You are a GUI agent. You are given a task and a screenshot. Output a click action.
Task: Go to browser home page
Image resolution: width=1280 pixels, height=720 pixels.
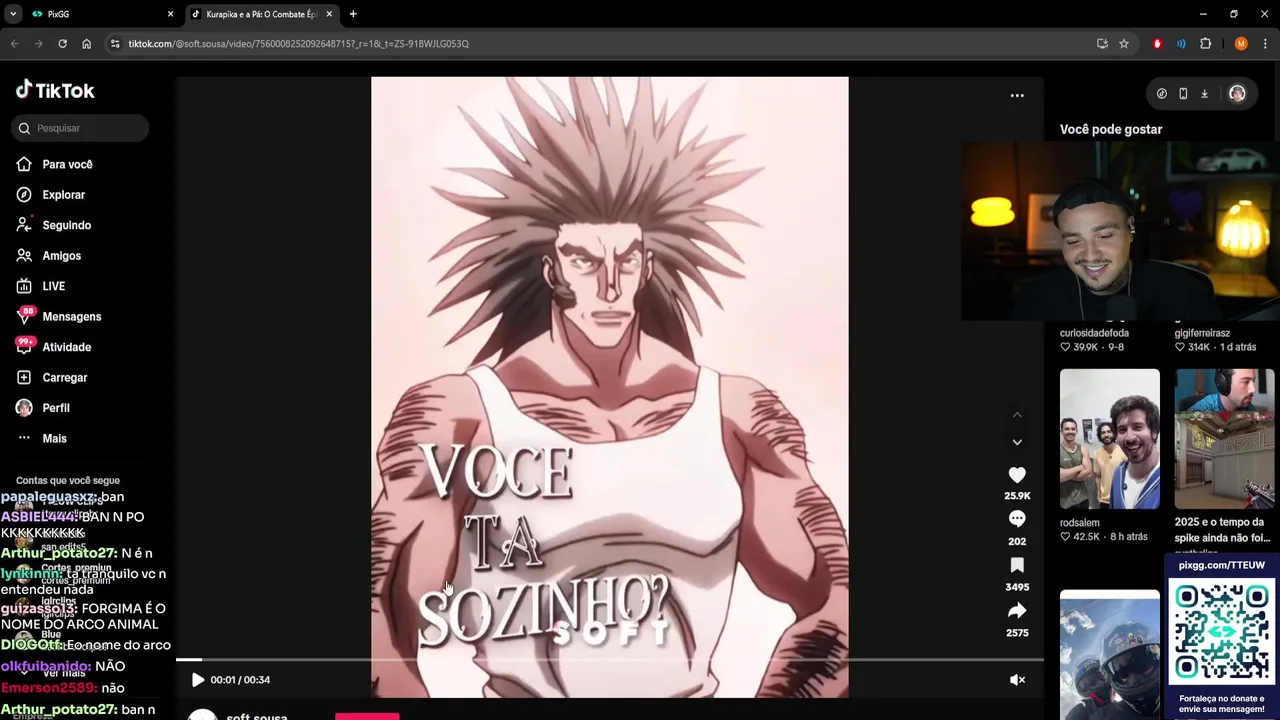point(86,44)
